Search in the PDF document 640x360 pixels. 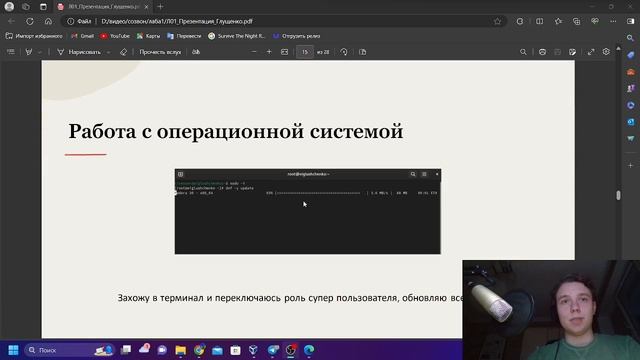coord(523,52)
